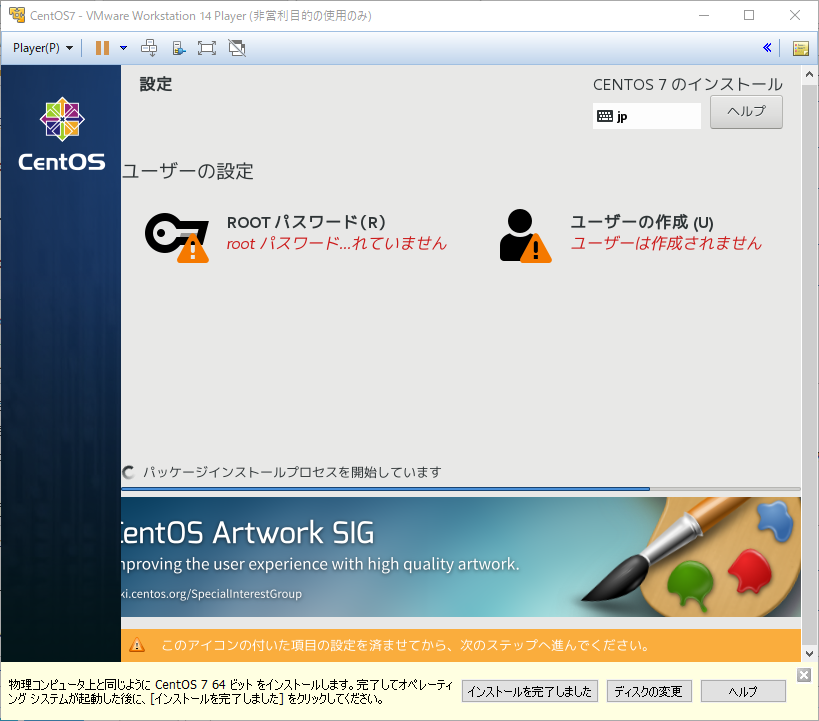The width and height of the screenshot is (819, 721).
Task: Click the パッケージインストール status text
Action: coord(292,472)
